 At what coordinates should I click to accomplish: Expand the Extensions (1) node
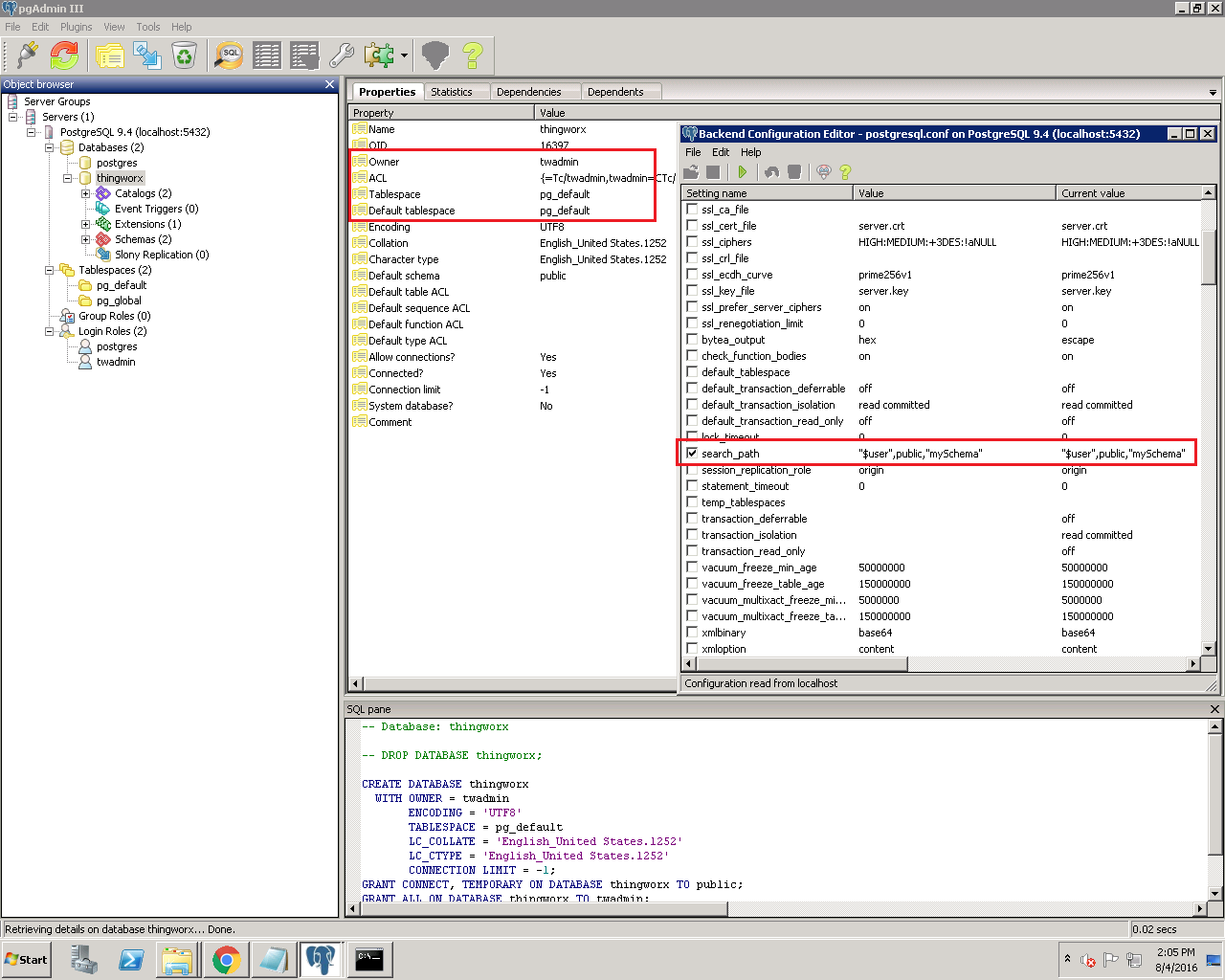click(x=85, y=224)
